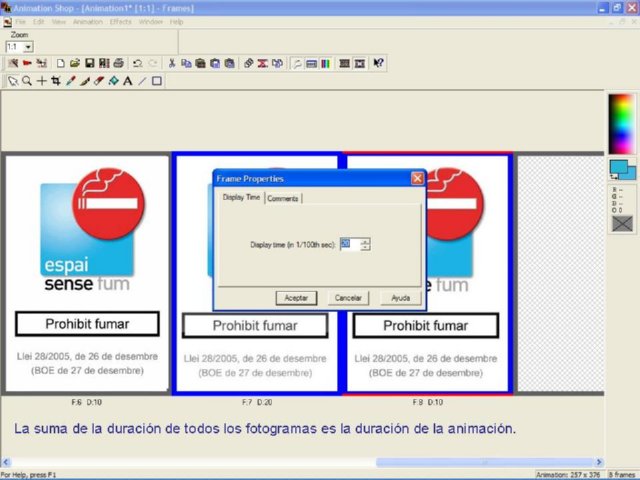Delete frames with the red X icon
Screen dimensions: 640x480
pyautogui.click(x=262, y=63)
